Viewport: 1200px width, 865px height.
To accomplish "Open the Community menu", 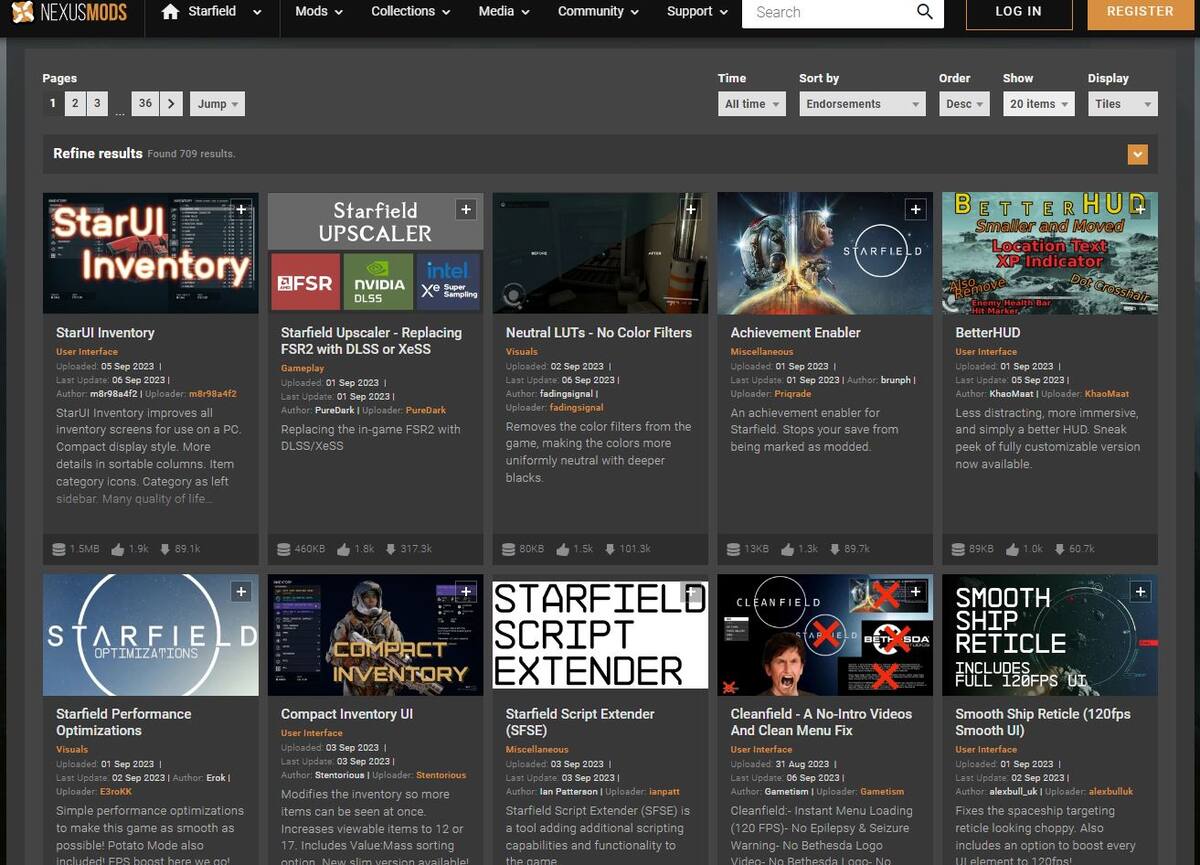I will [598, 12].
